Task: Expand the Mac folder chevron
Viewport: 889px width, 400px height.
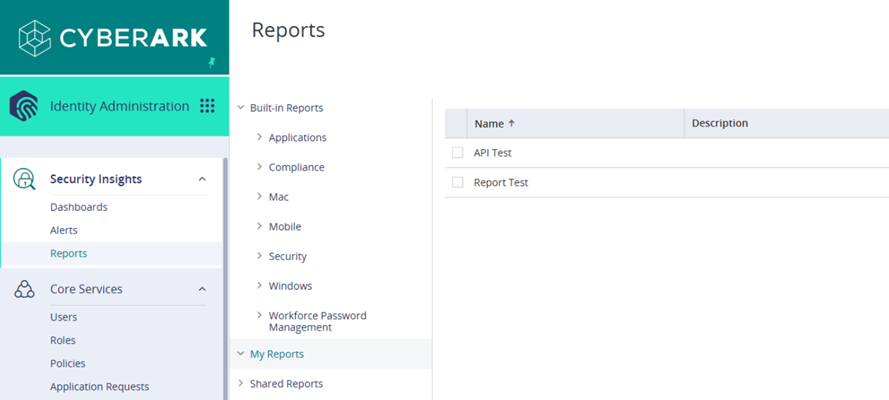Action: pos(259,197)
